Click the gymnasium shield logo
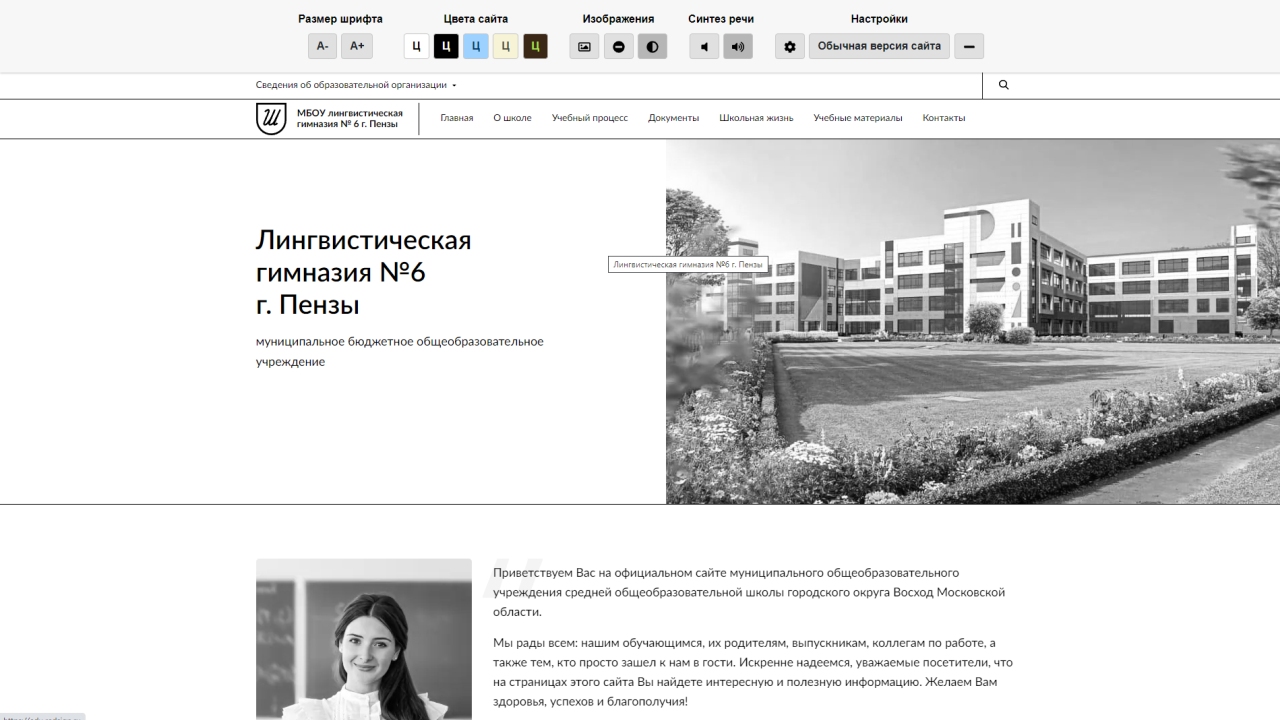Screen dimensions: 1280x720 [x=271, y=118]
